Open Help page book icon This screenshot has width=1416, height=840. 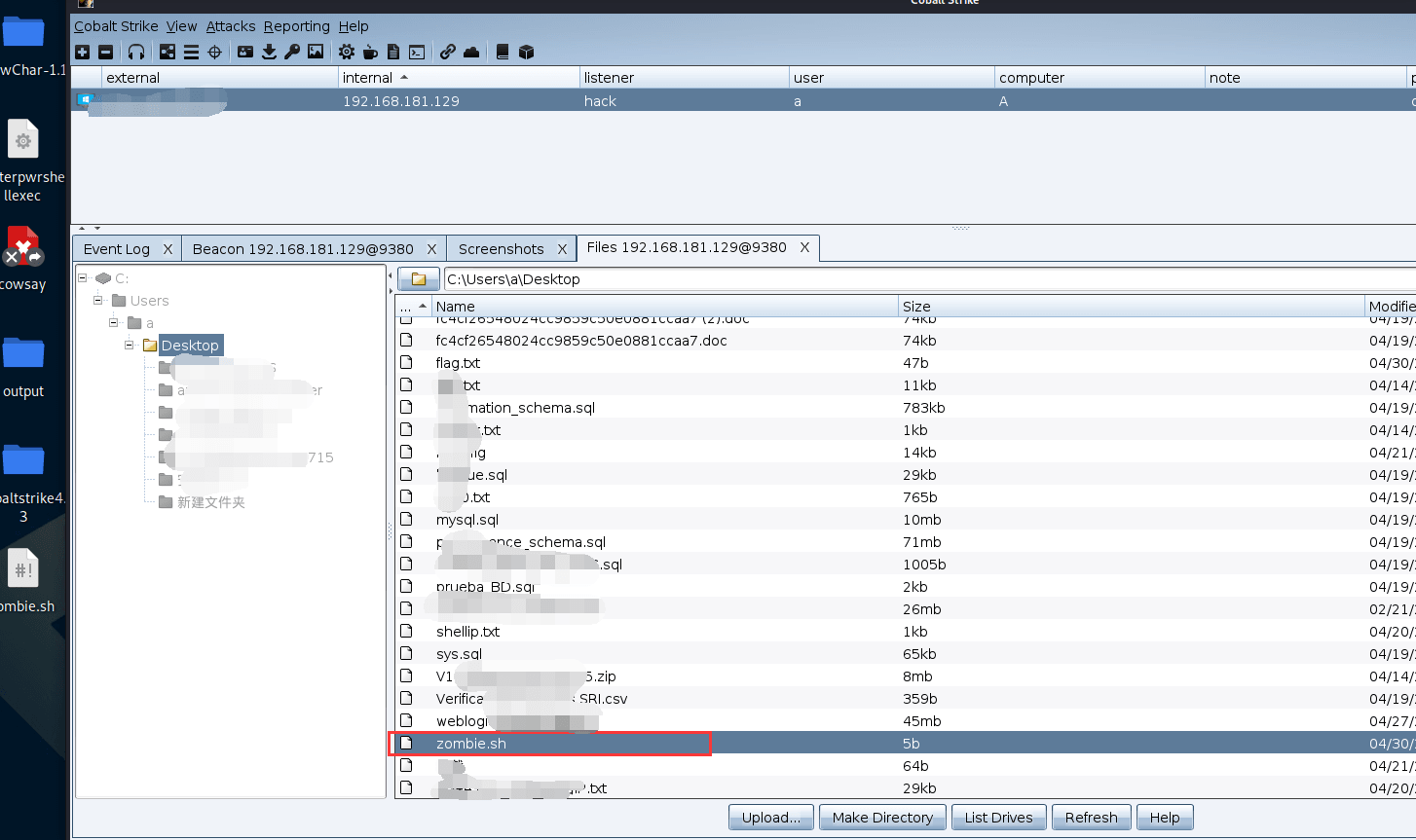503,52
